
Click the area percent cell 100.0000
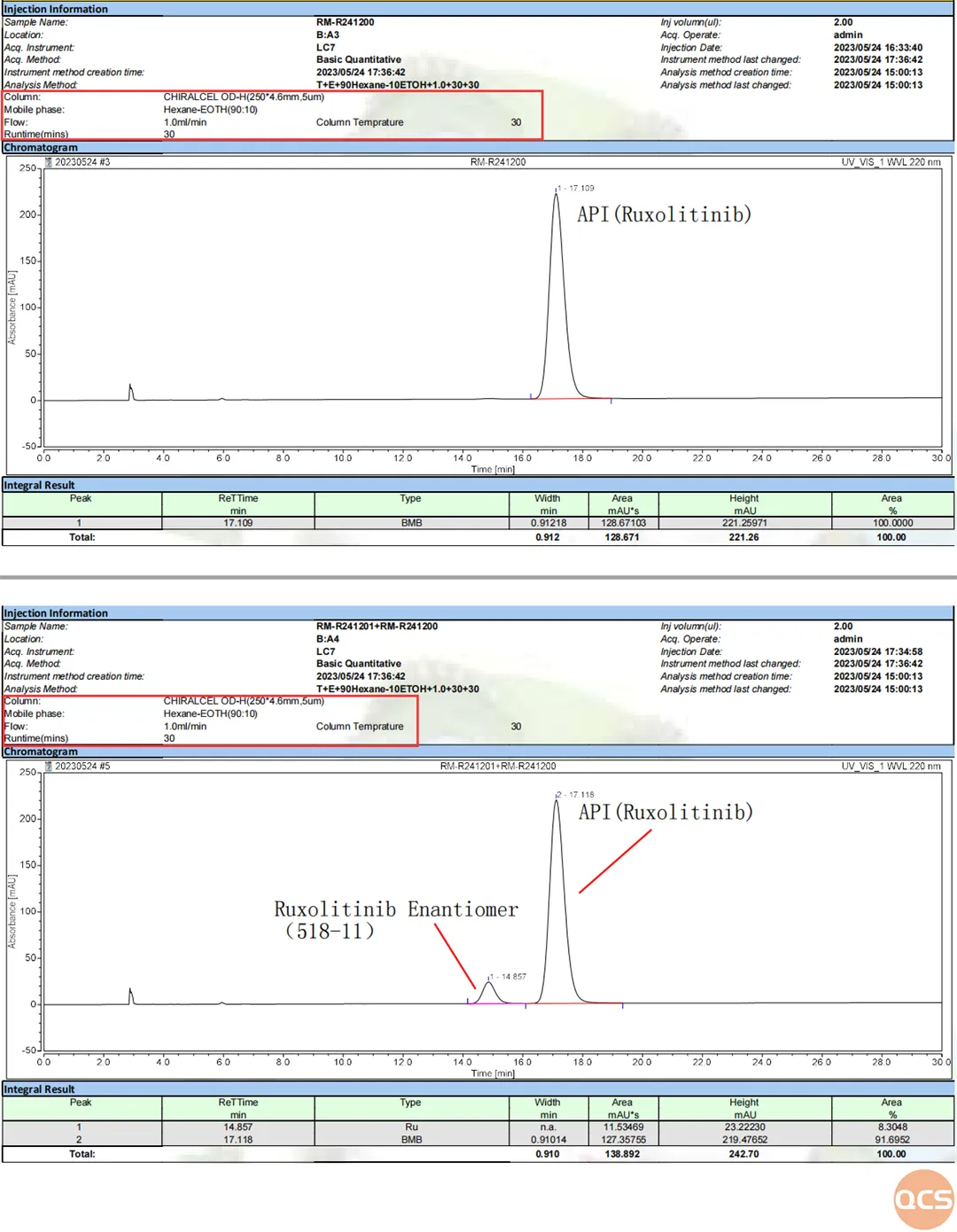892,523
